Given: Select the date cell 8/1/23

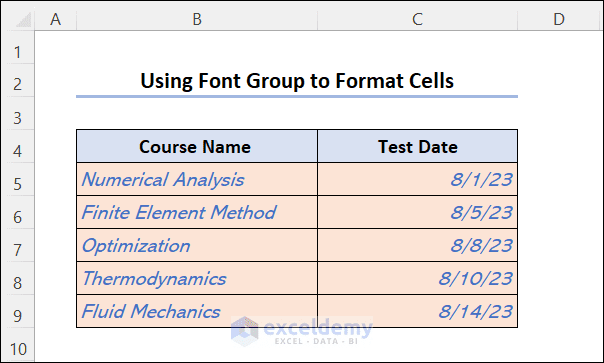Looking at the screenshot, I should (x=418, y=179).
